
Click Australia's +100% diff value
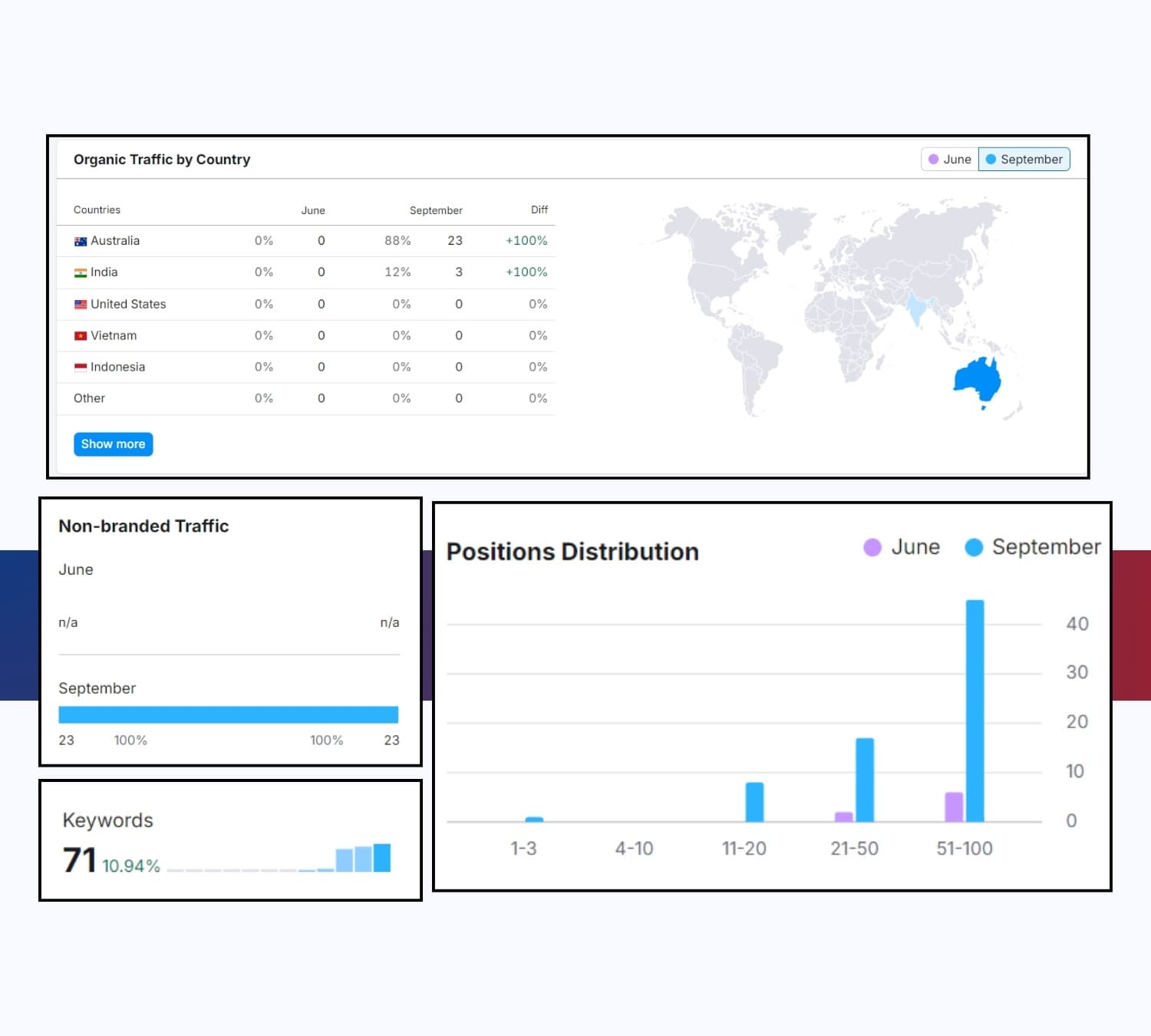pyautogui.click(x=526, y=241)
